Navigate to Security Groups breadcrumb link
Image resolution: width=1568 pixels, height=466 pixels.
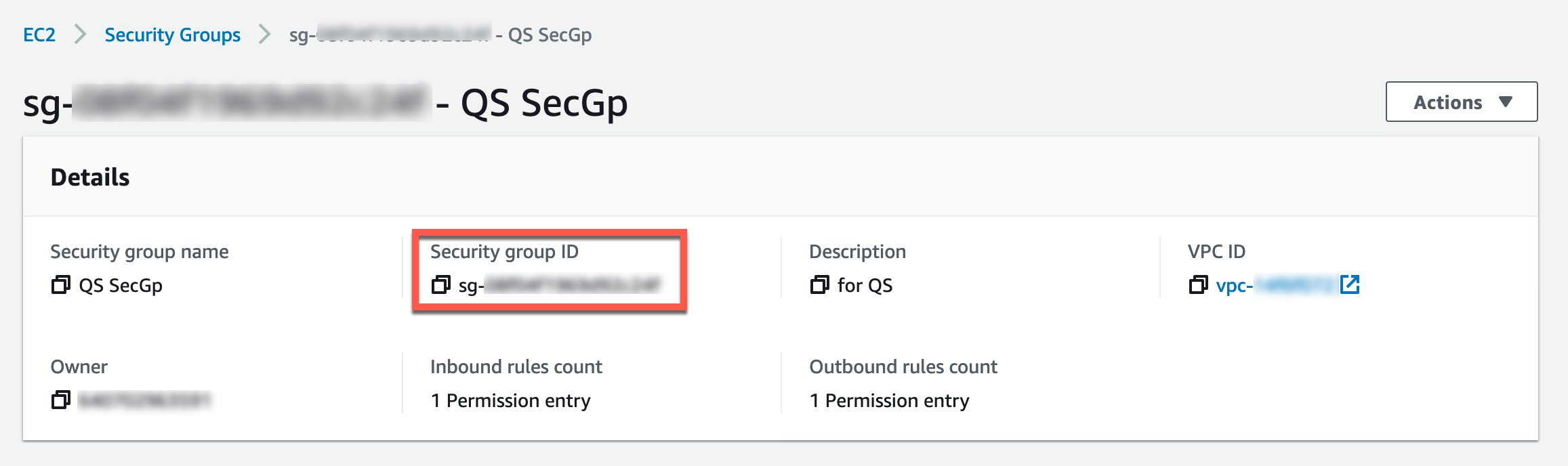click(172, 35)
